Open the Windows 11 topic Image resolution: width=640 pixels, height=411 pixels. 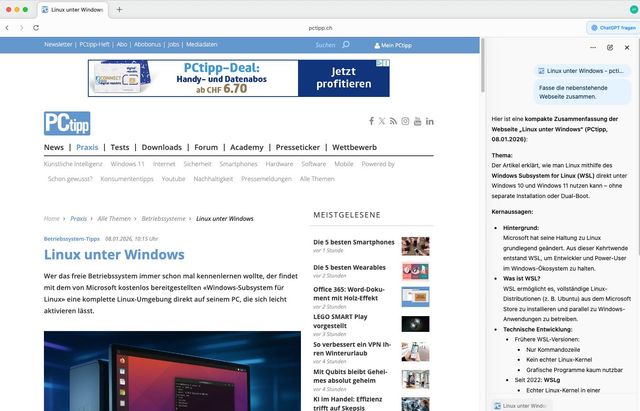tap(127, 164)
